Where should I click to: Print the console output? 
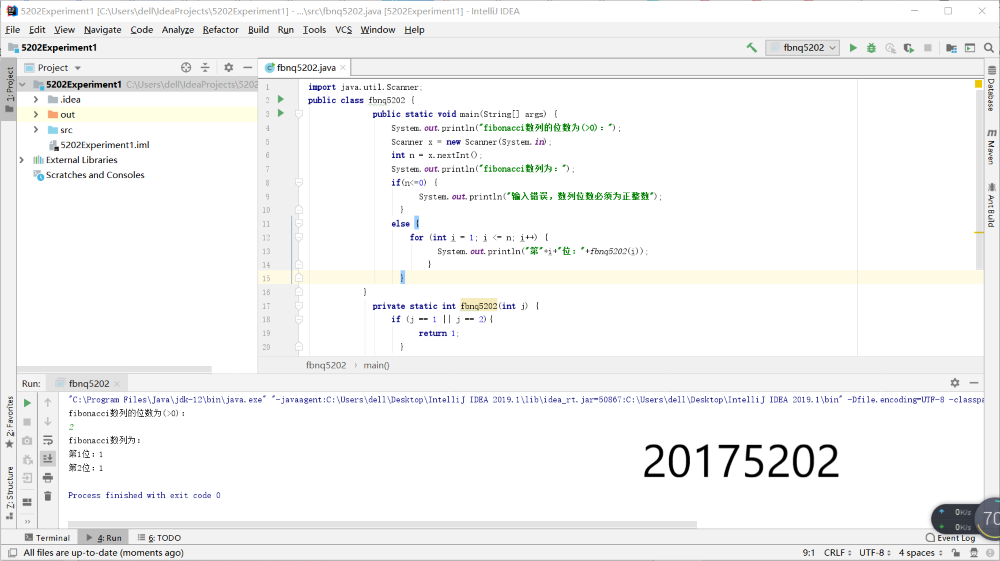coord(48,478)
